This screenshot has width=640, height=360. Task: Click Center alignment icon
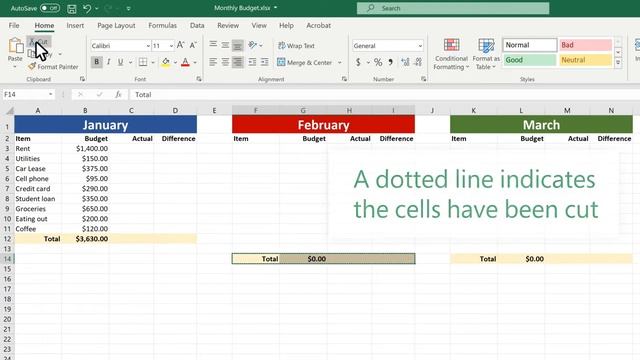click(x=225, y=62)
